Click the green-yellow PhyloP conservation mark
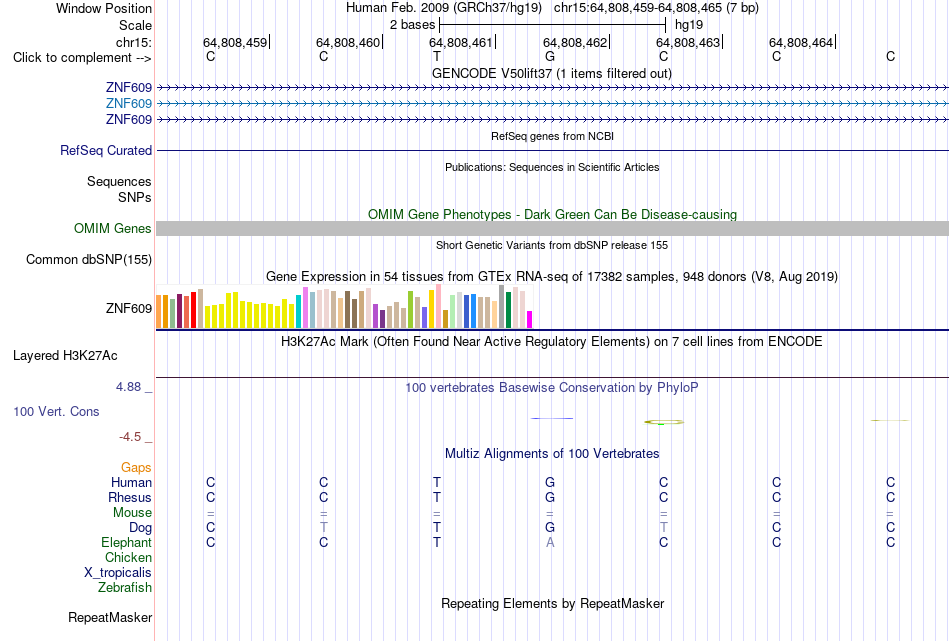This screenshot has width=950, height=641. [x=664, y=422]
